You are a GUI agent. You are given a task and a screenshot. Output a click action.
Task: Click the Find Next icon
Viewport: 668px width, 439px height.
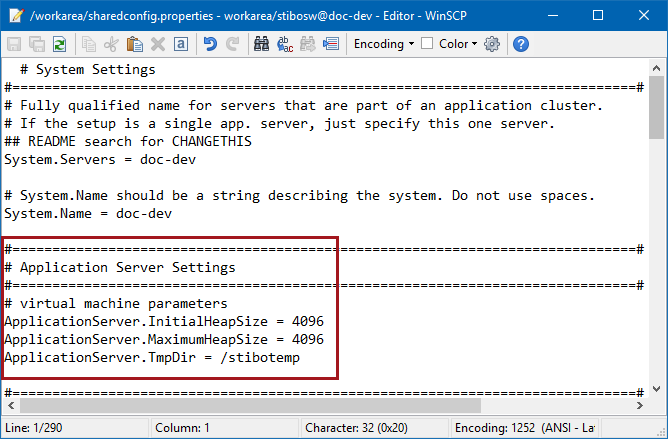(x=308, y=44)
